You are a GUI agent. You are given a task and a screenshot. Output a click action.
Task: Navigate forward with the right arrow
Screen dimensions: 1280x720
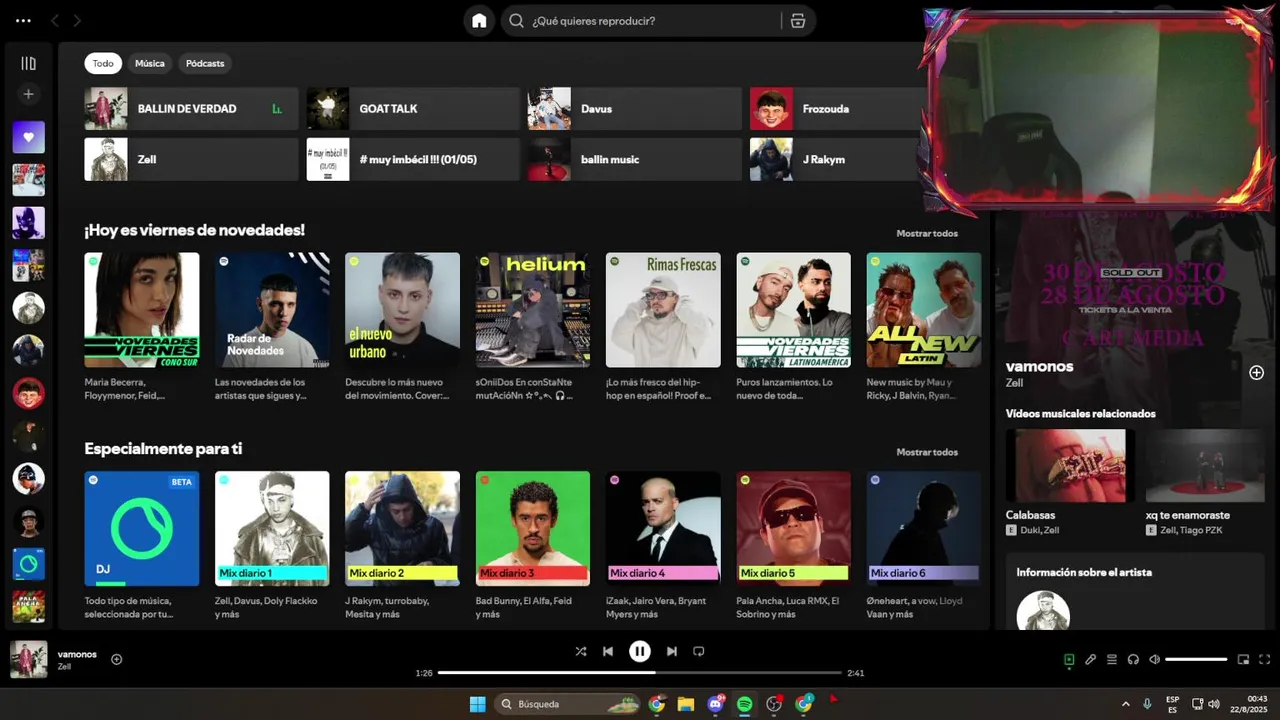(x=77, y=21)
